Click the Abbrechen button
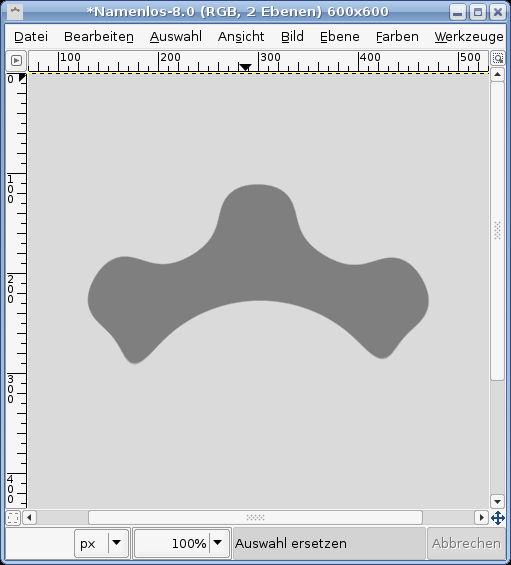This screenshot has width=511, height=565. click(466, 543)
